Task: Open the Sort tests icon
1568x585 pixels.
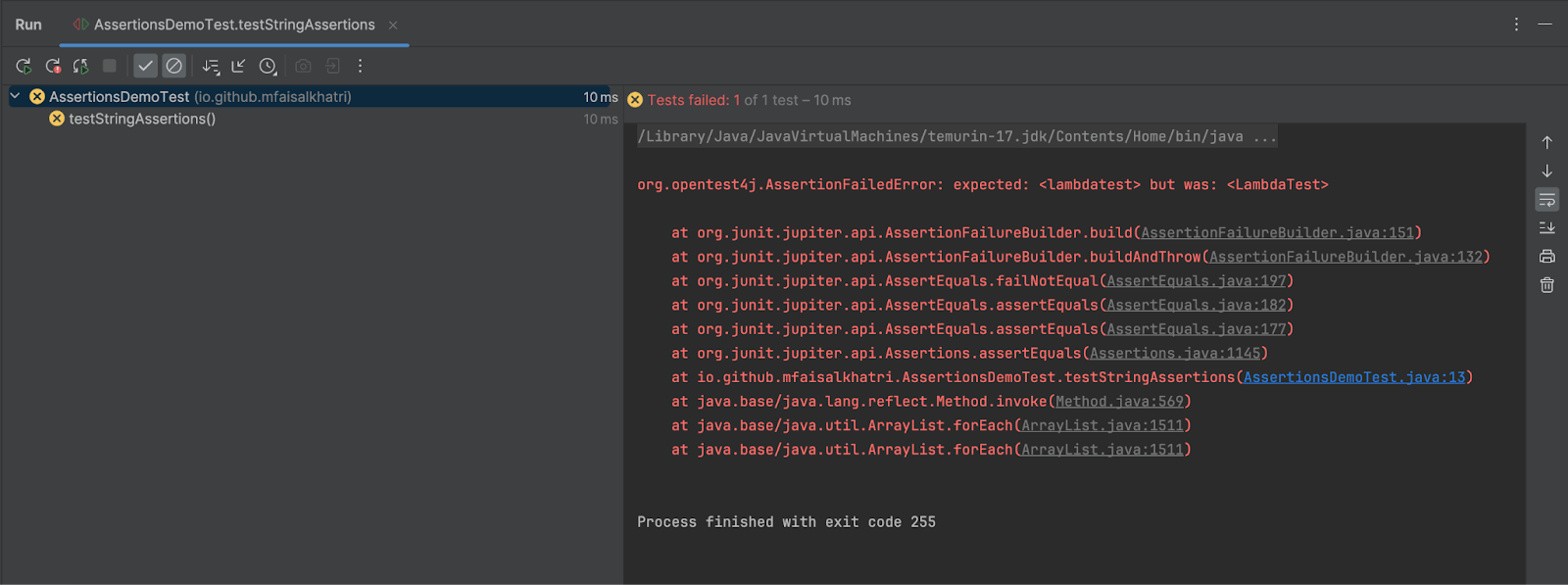Action: click(x=210, y=66)
